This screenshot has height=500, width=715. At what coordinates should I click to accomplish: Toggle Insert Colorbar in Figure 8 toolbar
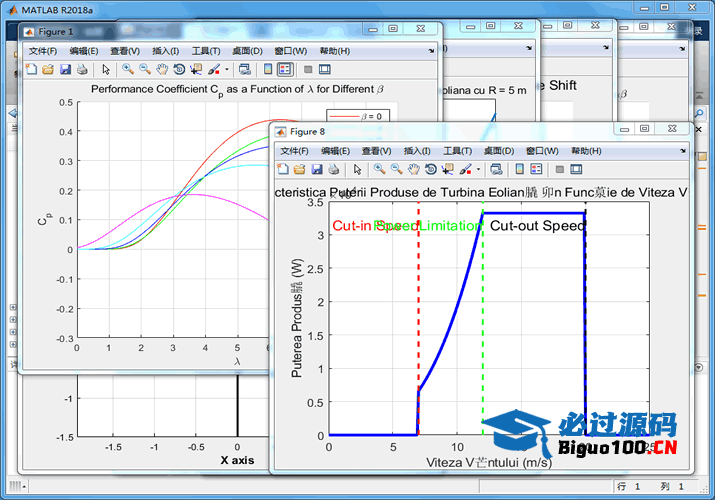coord(519,170)
